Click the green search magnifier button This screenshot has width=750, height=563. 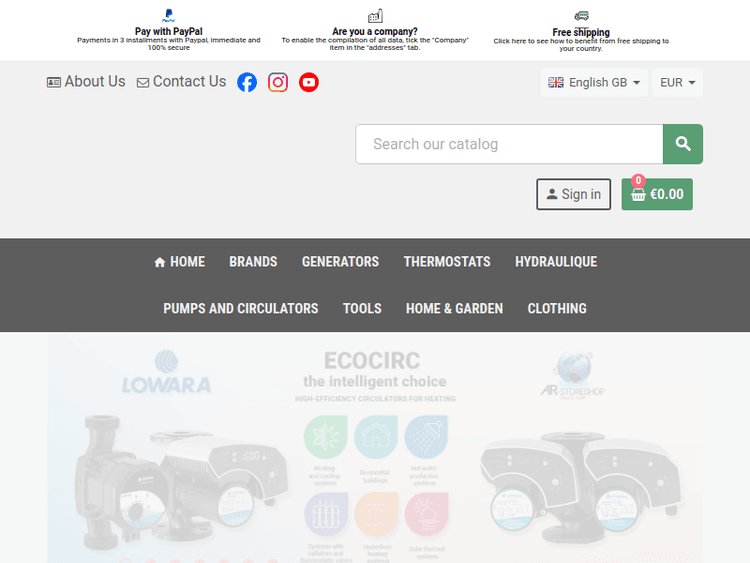(683, 144)
